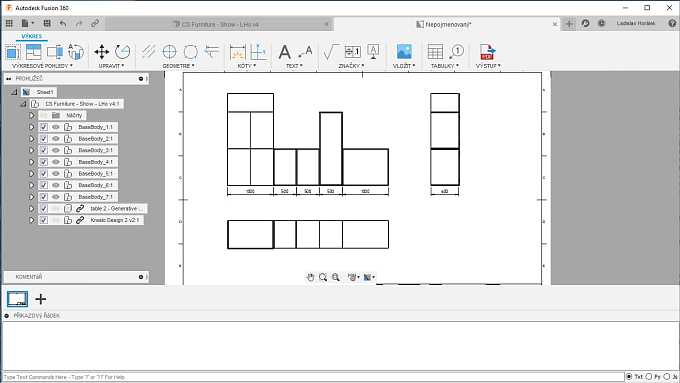680x383 pixels.
Task: Export the drawing to PDF
Action: point(487,52)
